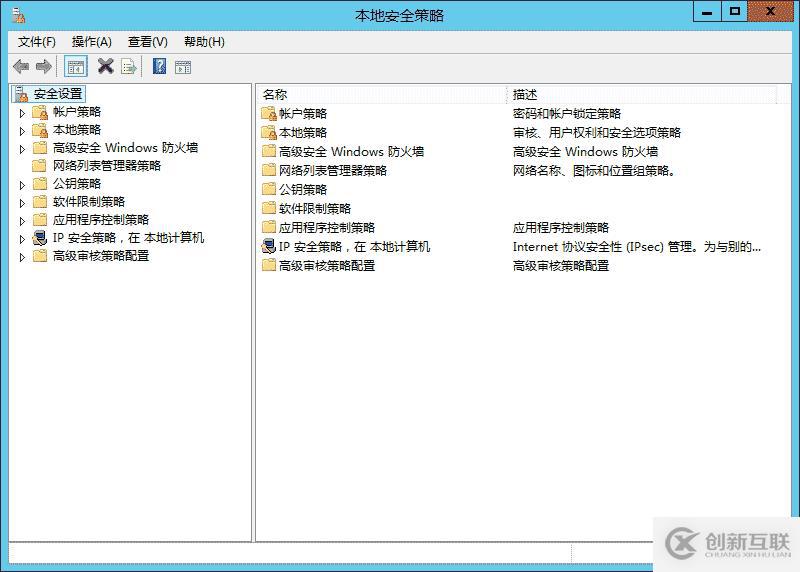The height and width of the screenshot is (572, 800).
Task: Expand the 帐户策略 tree node arrow
Action: click(22, 113)
